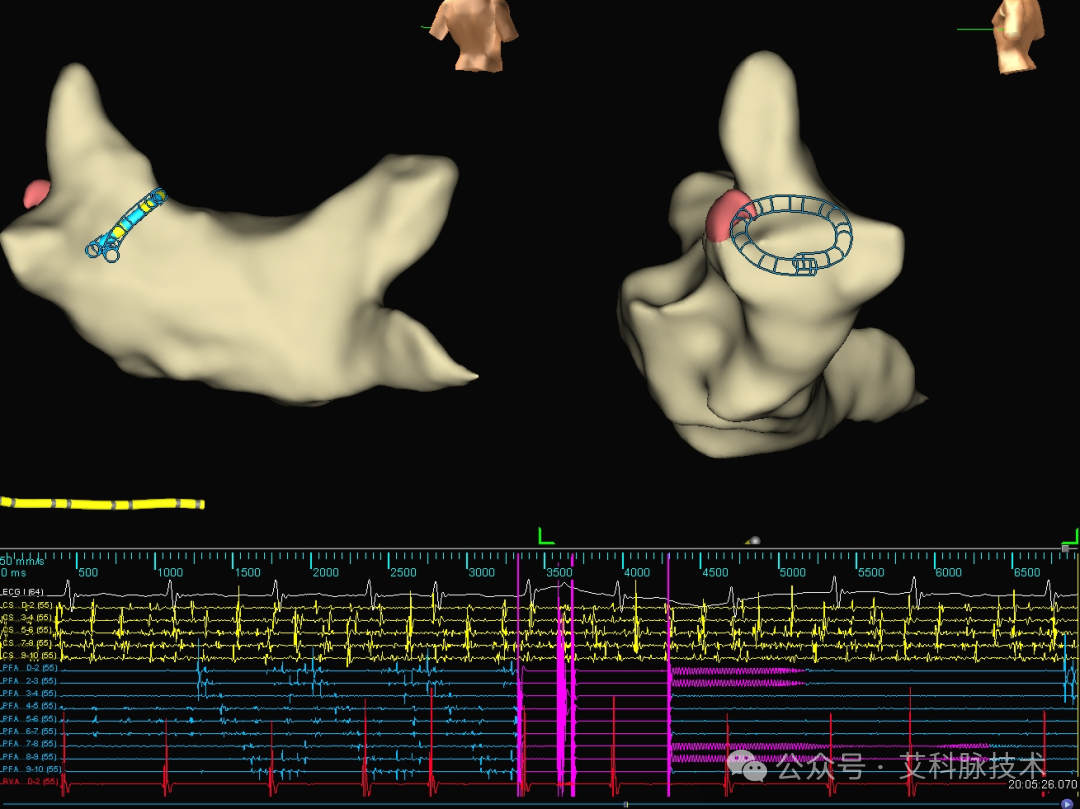Screen dimensions: 1080x809
Task: Select the yellow catheter shaft graphic
Action: tap(102, 503)
